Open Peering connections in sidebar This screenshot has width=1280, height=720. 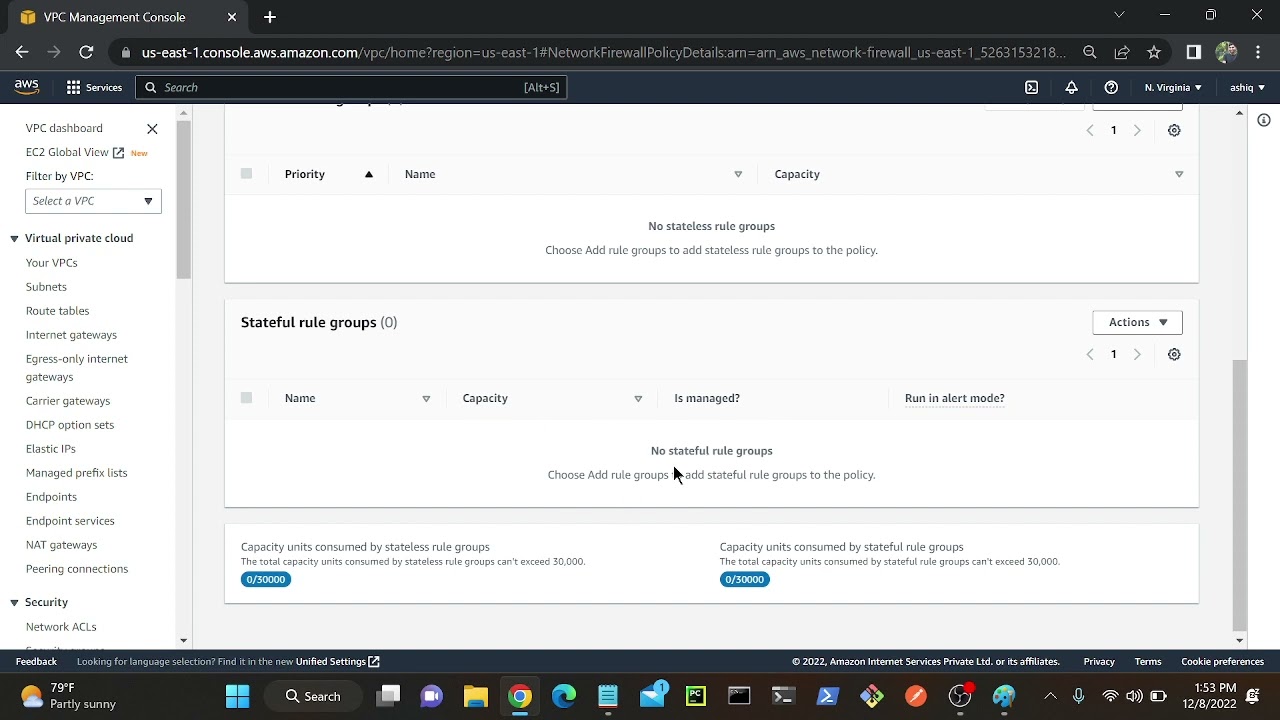tap(77, 569)
